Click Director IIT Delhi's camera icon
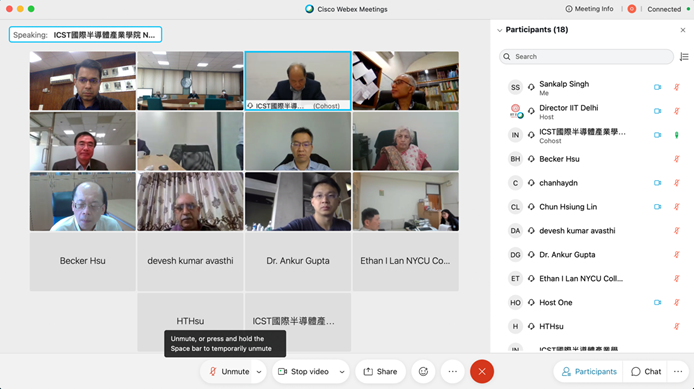Viewport: 694px width, 389px height. coord(657,111)
